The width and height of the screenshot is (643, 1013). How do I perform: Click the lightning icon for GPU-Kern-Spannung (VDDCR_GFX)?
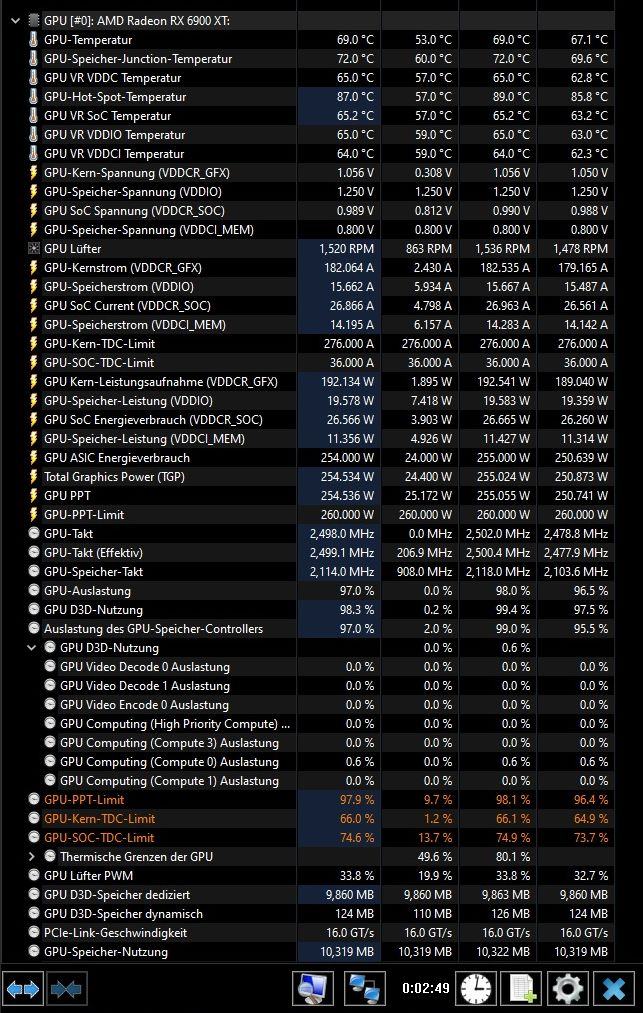click(34, 172)
